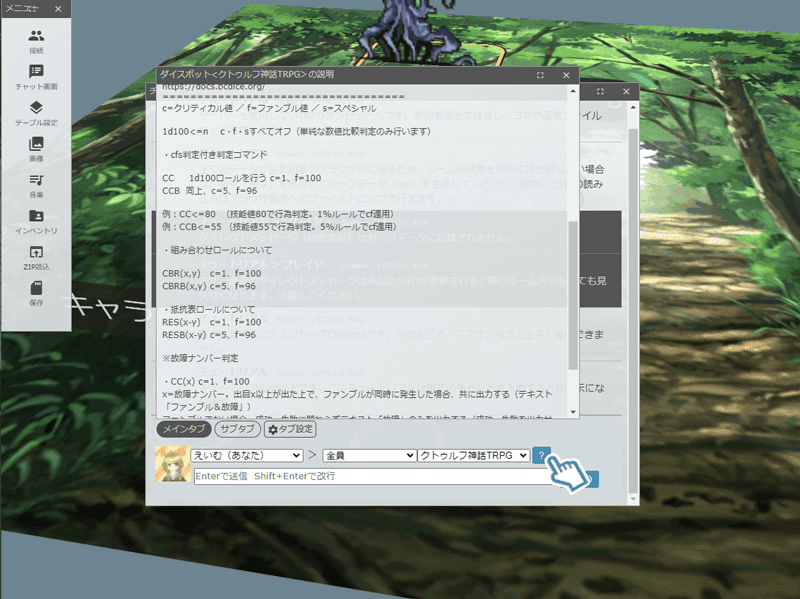Open the 音楽 music panel
This screenshot has height=599, width=800.
(36, 185)
